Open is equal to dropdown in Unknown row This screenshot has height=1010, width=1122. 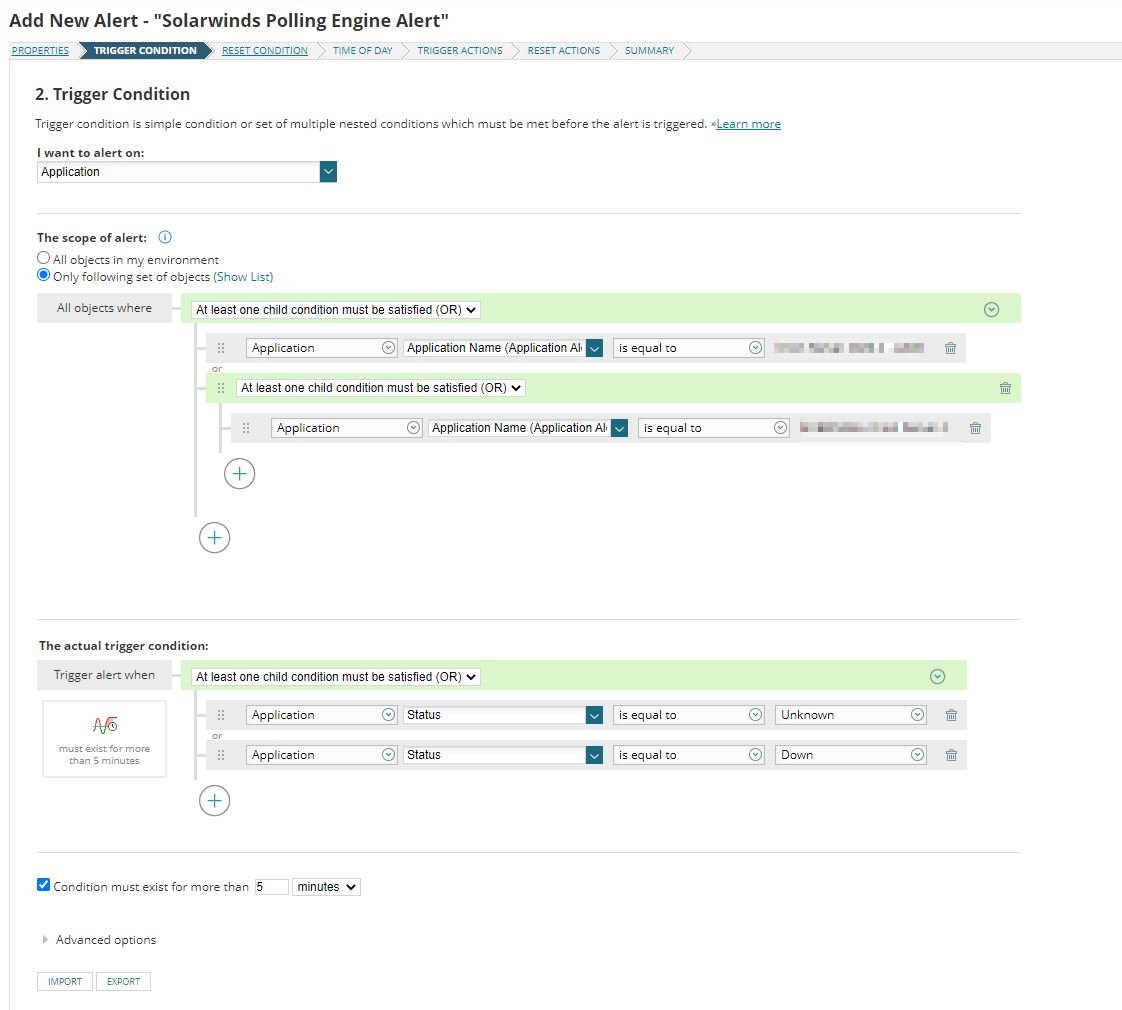pos(688,715)
